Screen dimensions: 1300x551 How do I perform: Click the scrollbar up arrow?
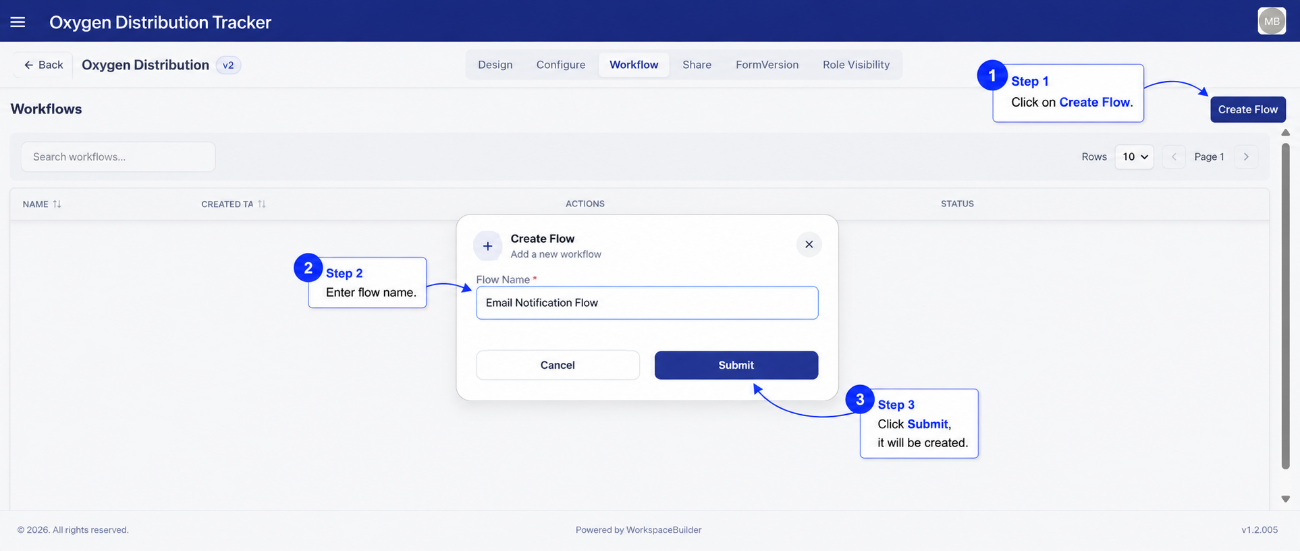(1286, 133)
